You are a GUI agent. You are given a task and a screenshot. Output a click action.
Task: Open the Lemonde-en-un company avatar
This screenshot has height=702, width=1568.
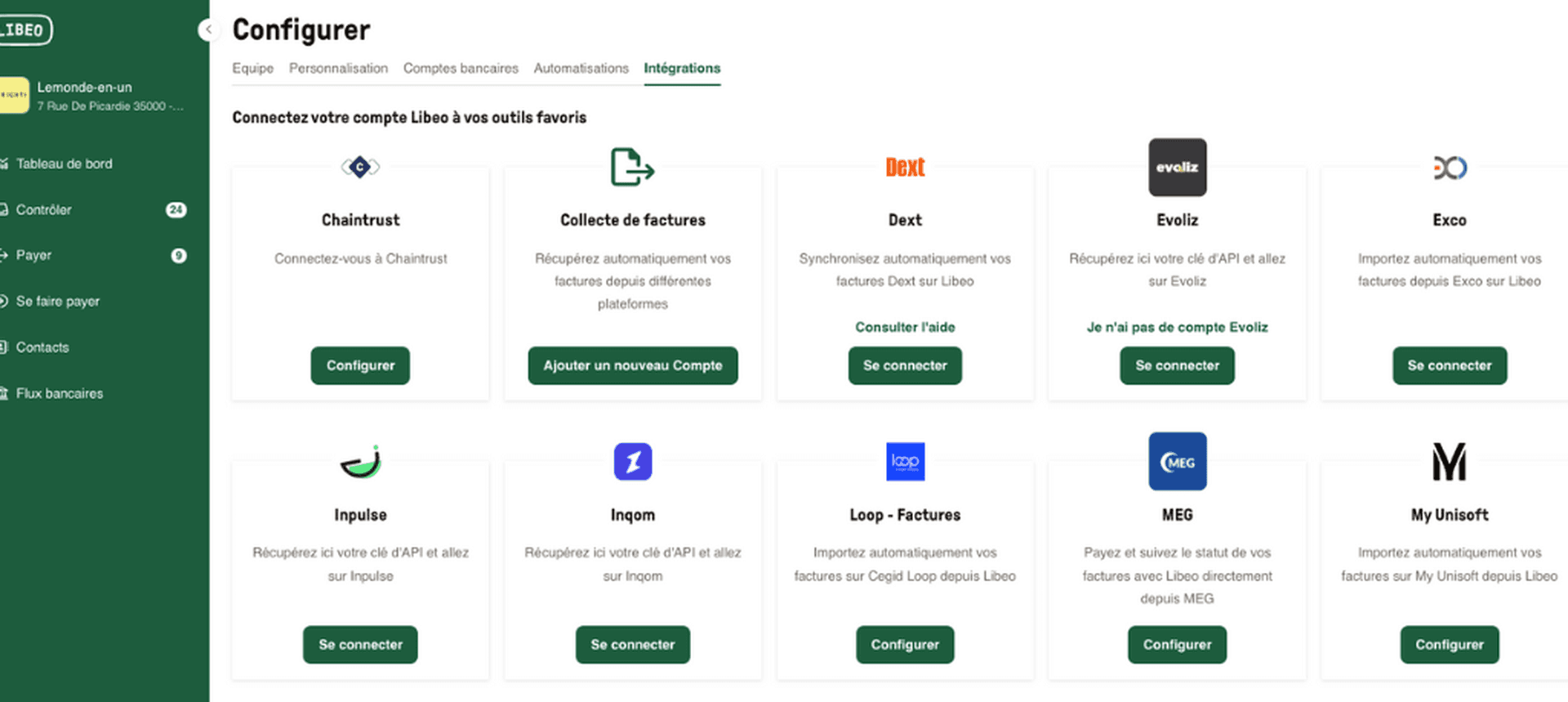pos(14,96)
